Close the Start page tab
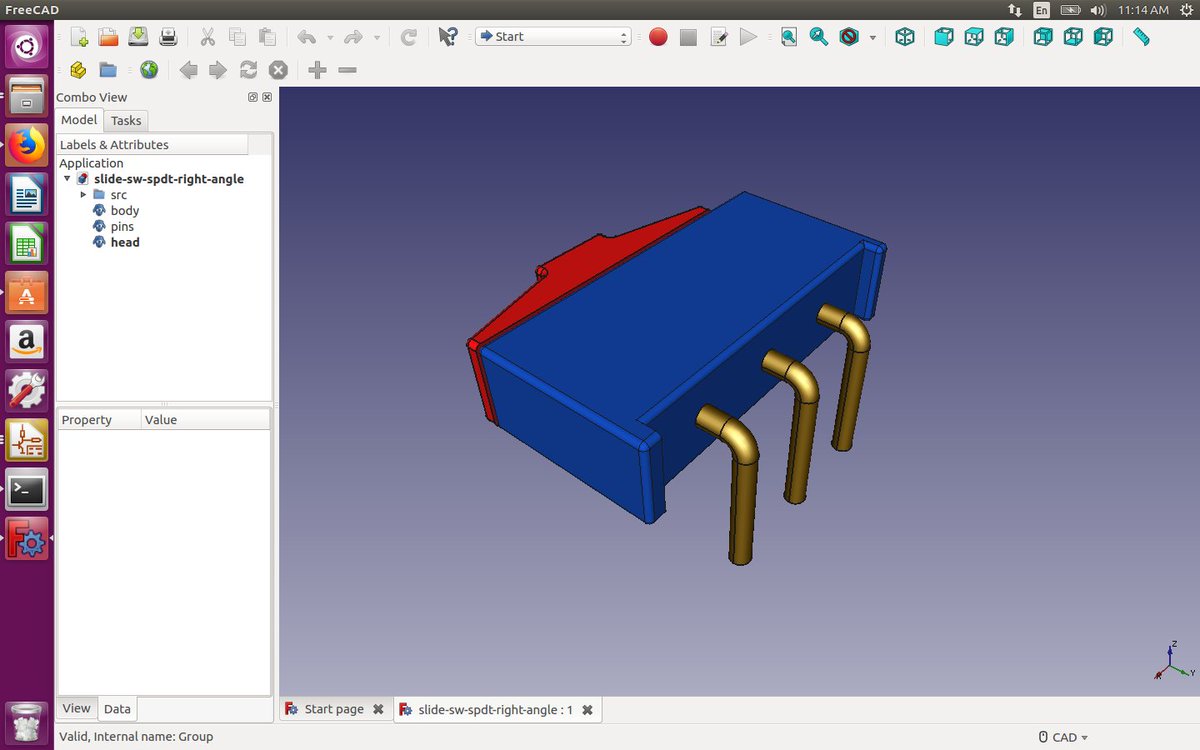Image resolution: width=1200 pixels, height=750 pixels. point(378,709)
